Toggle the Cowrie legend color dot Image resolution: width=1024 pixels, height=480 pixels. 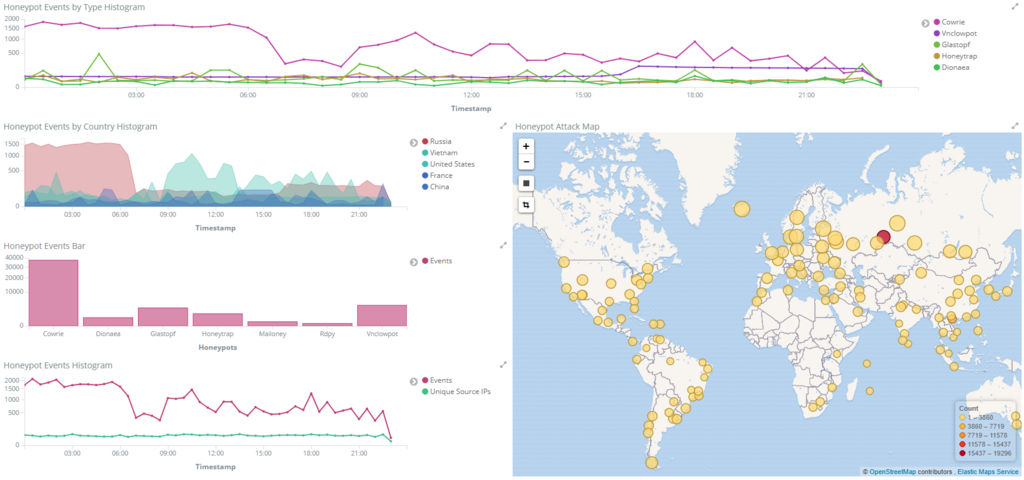pos(937,22)
